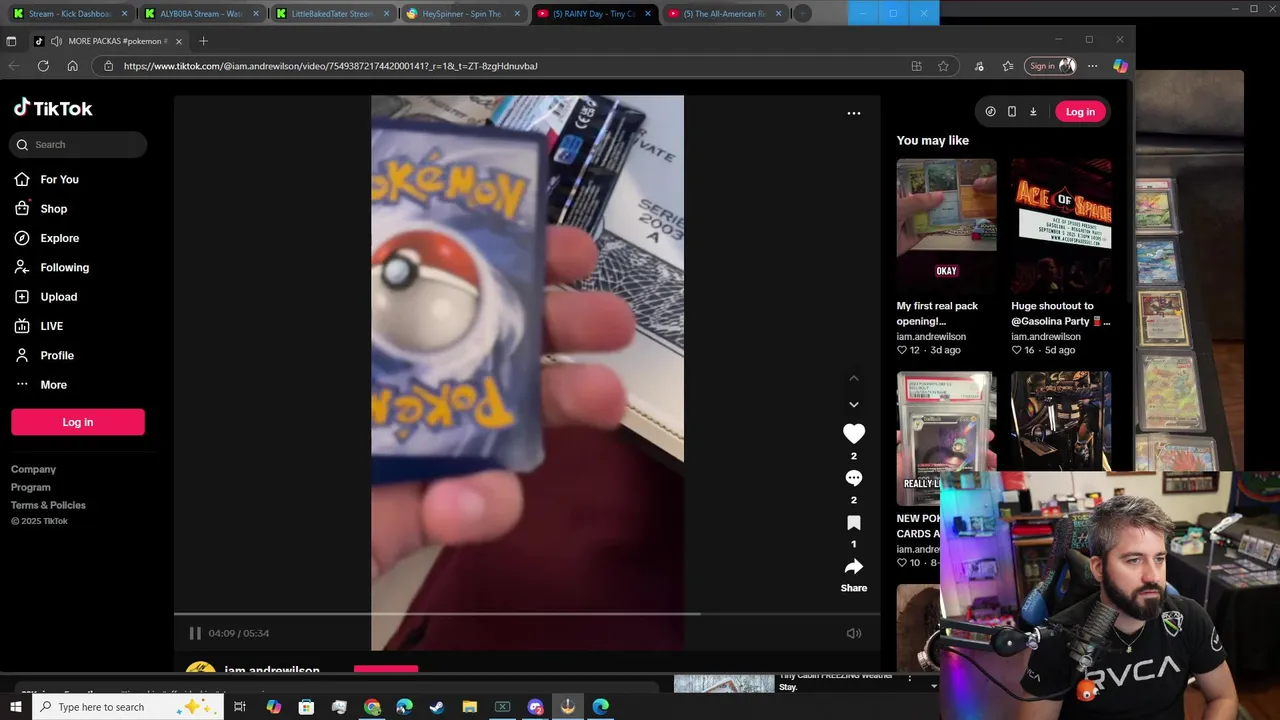
Task: Click the Edge Sign in profile button
Action: tap(1052, 66)
